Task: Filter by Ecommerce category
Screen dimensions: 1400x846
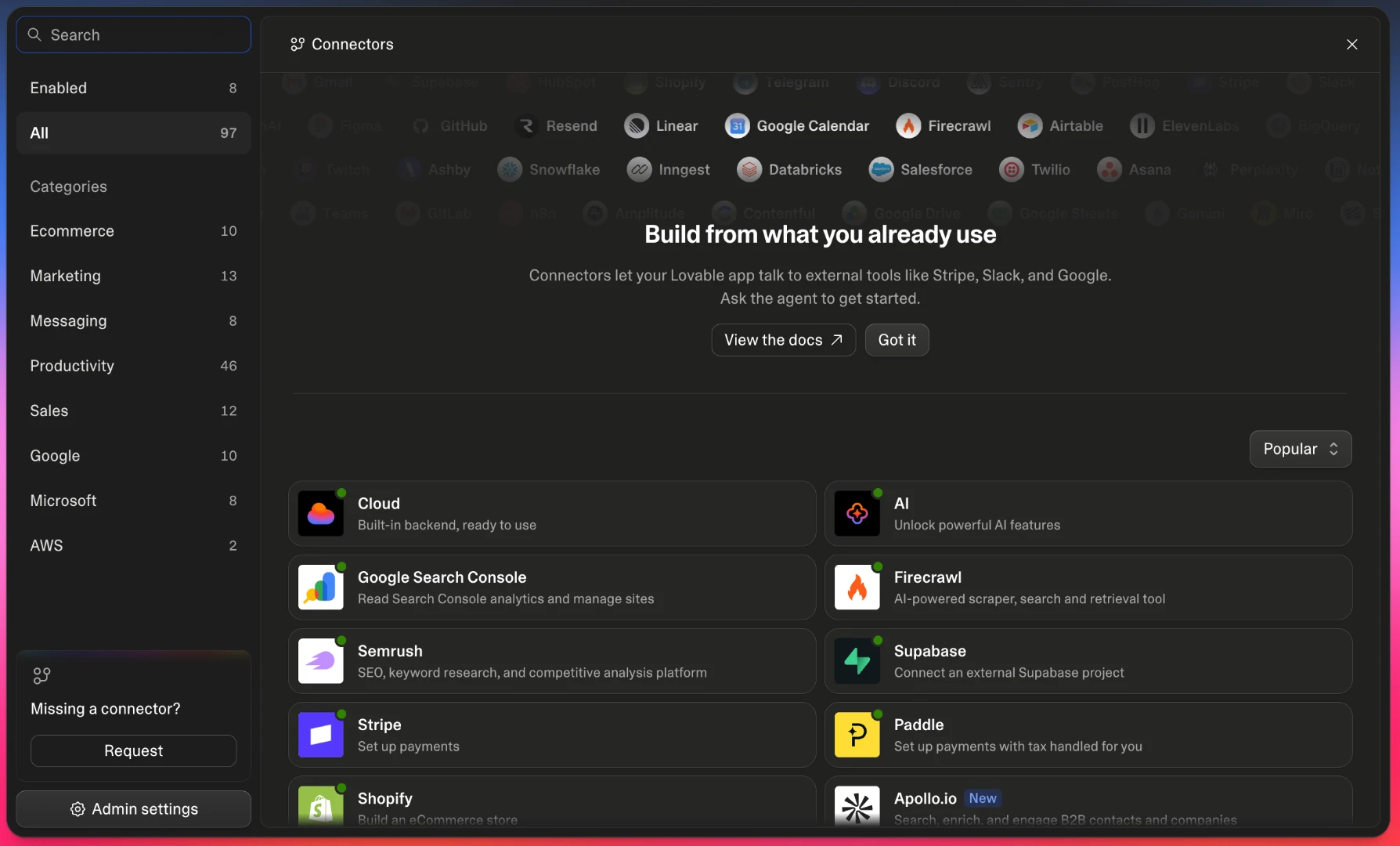Action: tap(133, 231)
